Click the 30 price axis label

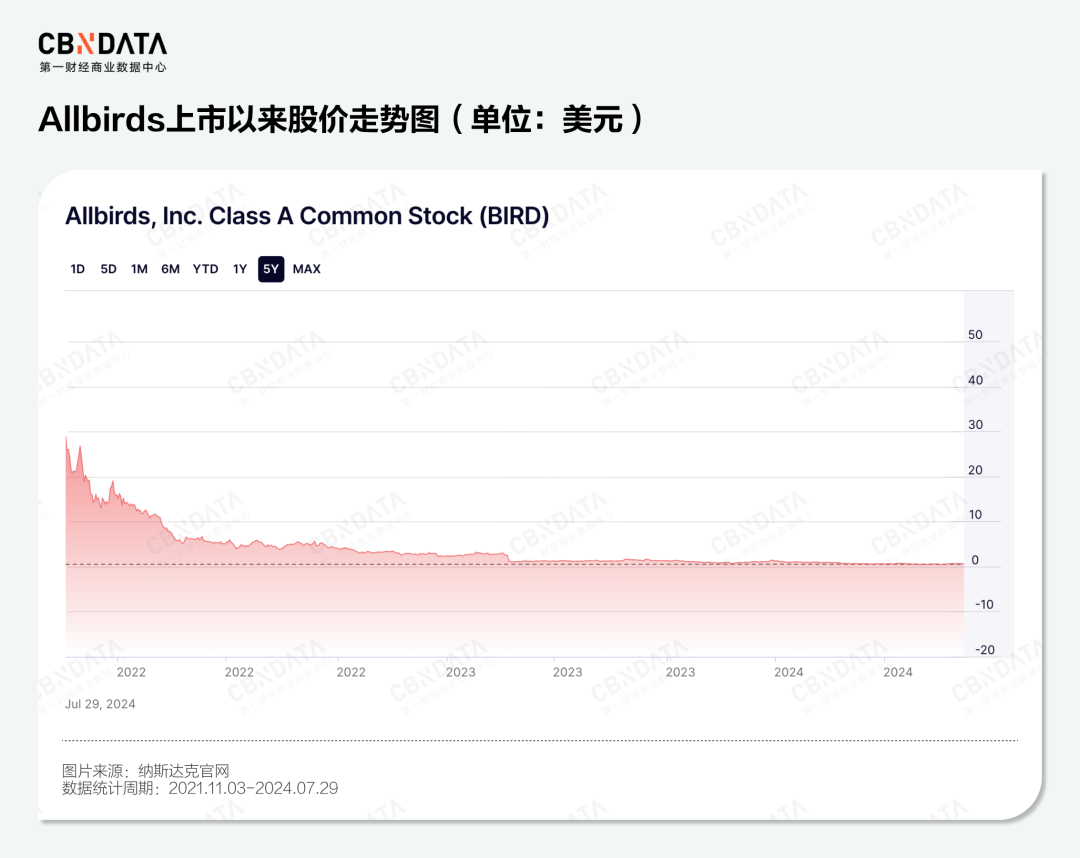coord(976,425)
